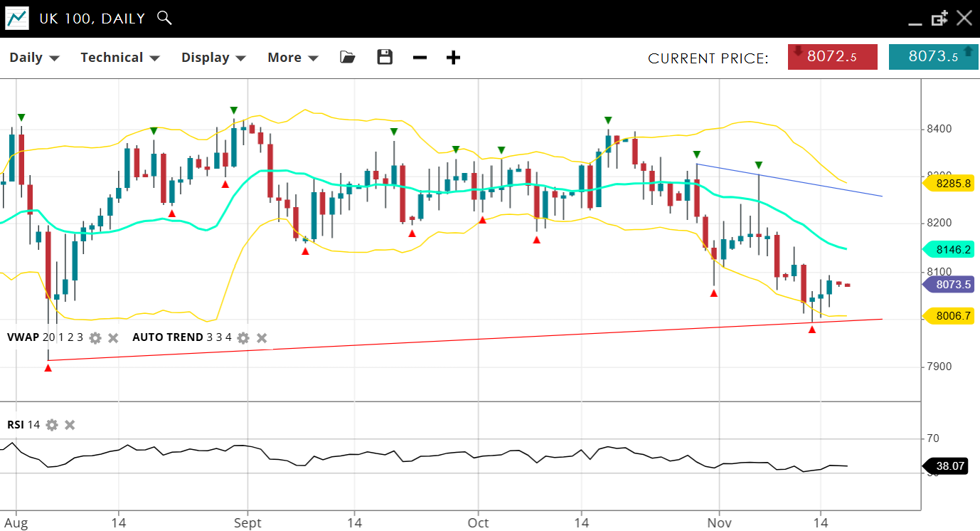Click the teal buy price 8073.5
This screenshot has width=980, height=531.
[932, 57]
